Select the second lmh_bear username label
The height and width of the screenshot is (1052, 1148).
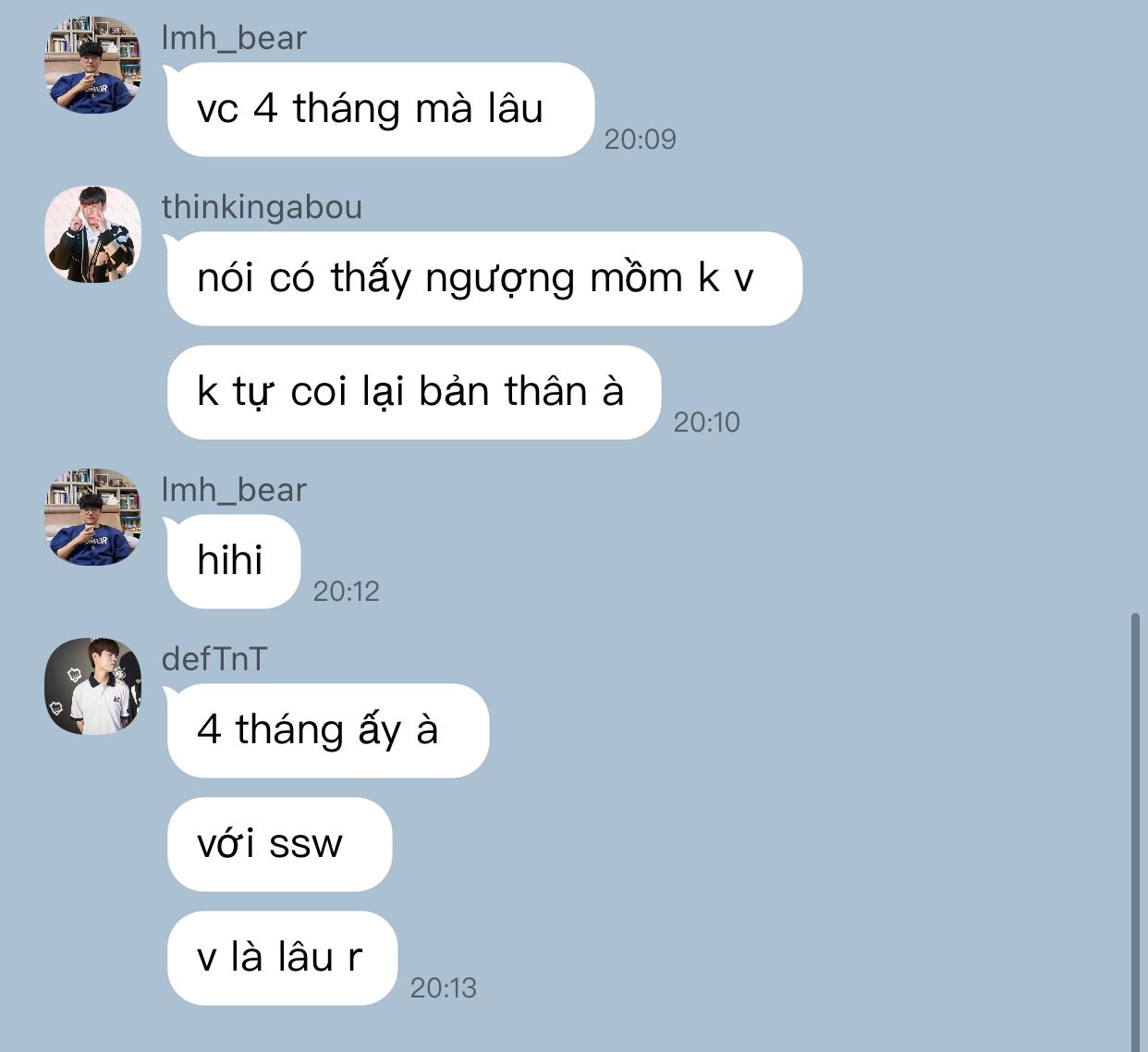pyautogui.click(x=234, y=490)
